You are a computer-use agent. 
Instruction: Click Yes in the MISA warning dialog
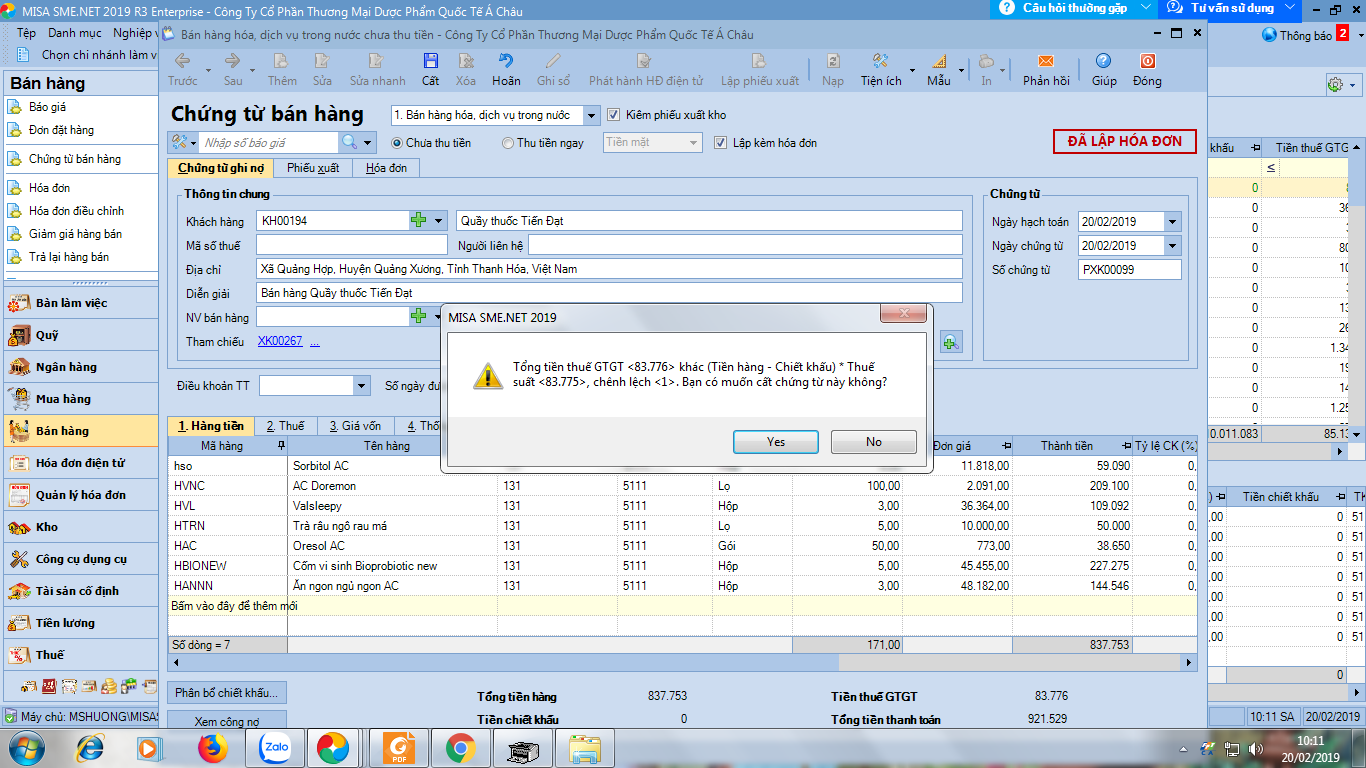(775, 442)
